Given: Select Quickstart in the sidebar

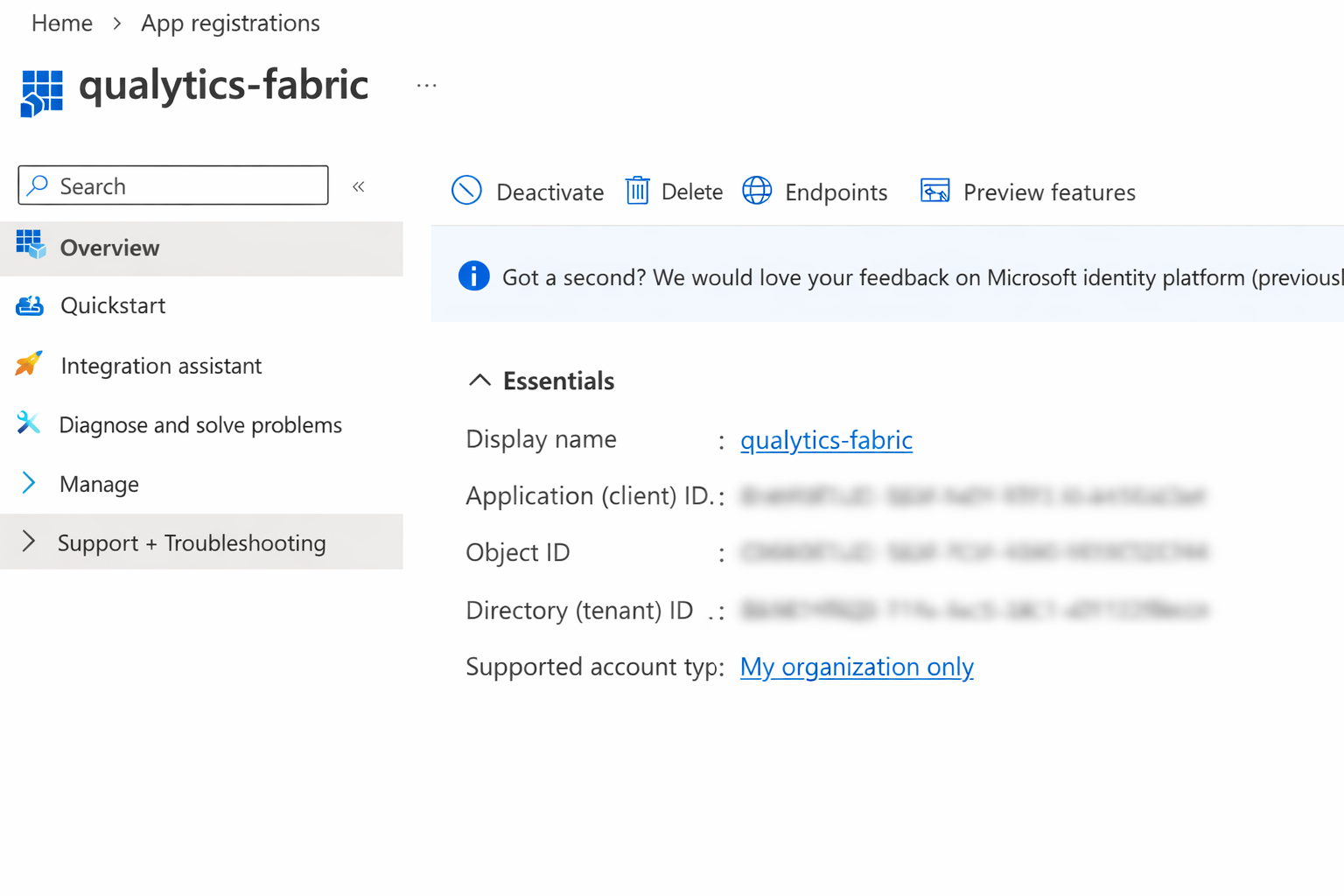Looking at the screenshot, I should 113,306.
